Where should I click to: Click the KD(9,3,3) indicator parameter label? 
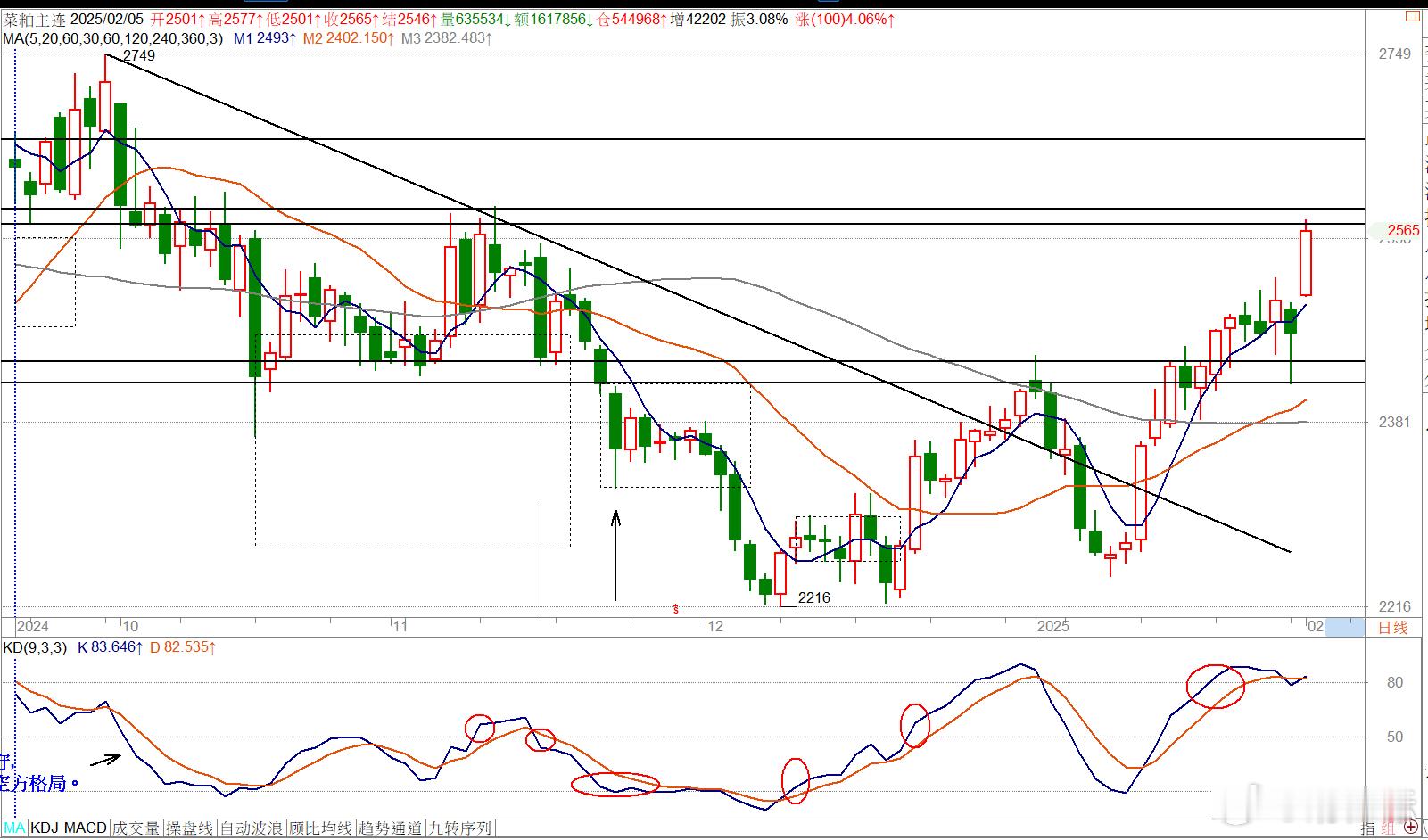(x=35, y=647)
